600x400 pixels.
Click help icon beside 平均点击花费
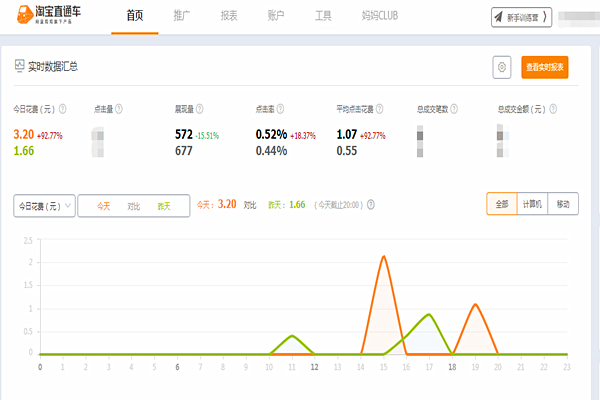pos(380,109)
